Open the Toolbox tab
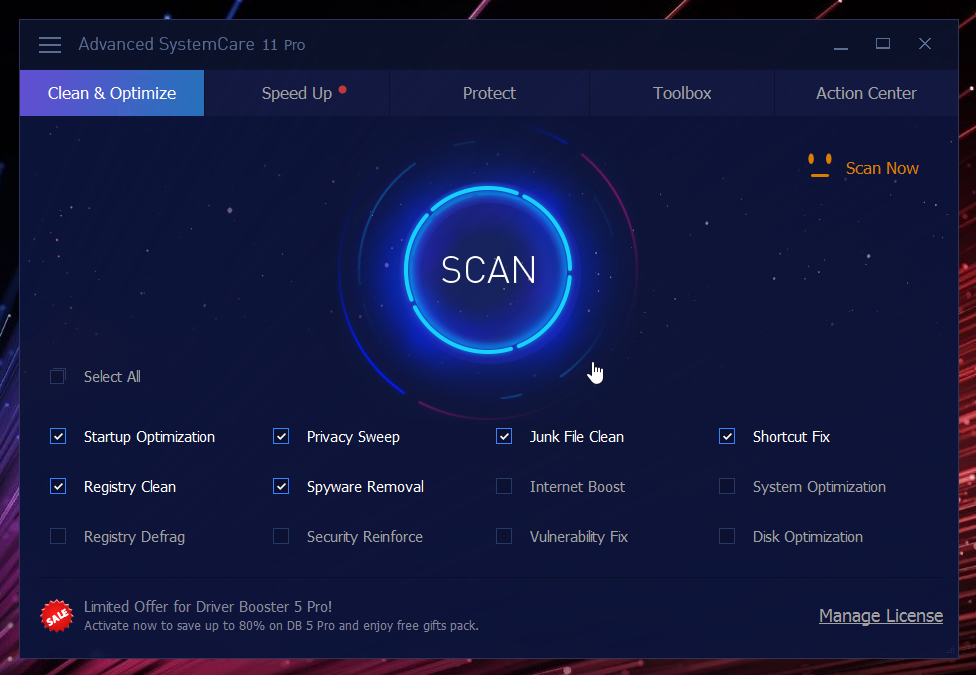Image resolution: width=976 pixels, height=675 pixels. (x=682, y=93)
